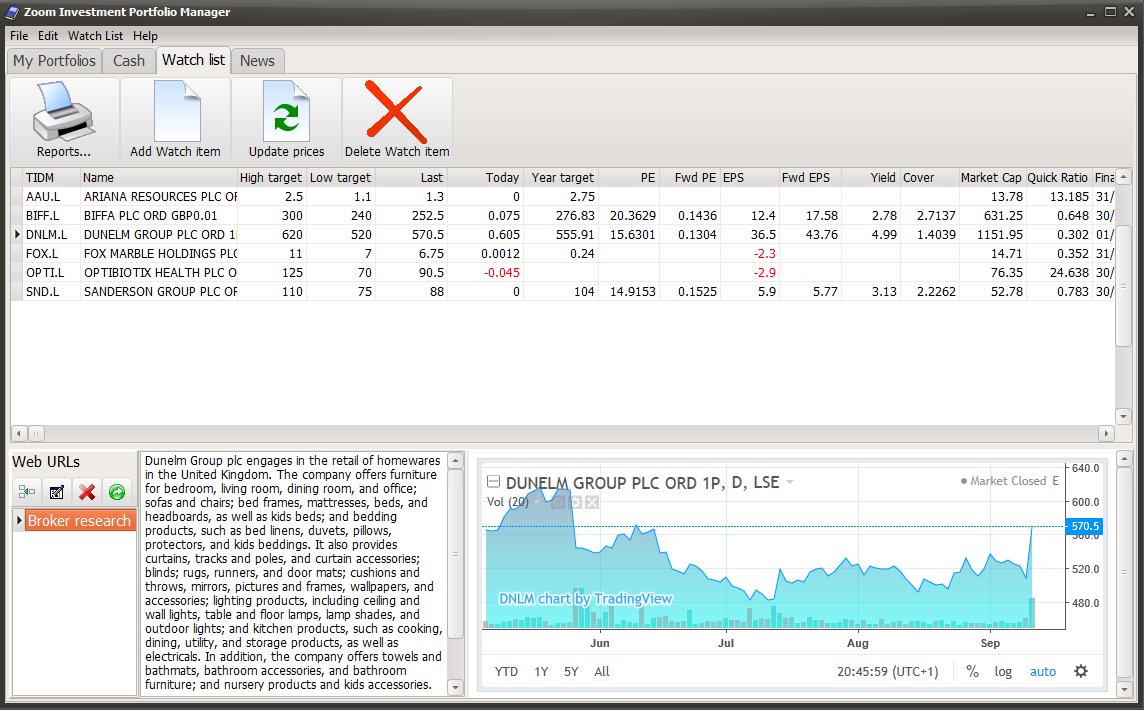Toggle log scale on the chart
1144x710 pixels.
[x=1003, y=671]
